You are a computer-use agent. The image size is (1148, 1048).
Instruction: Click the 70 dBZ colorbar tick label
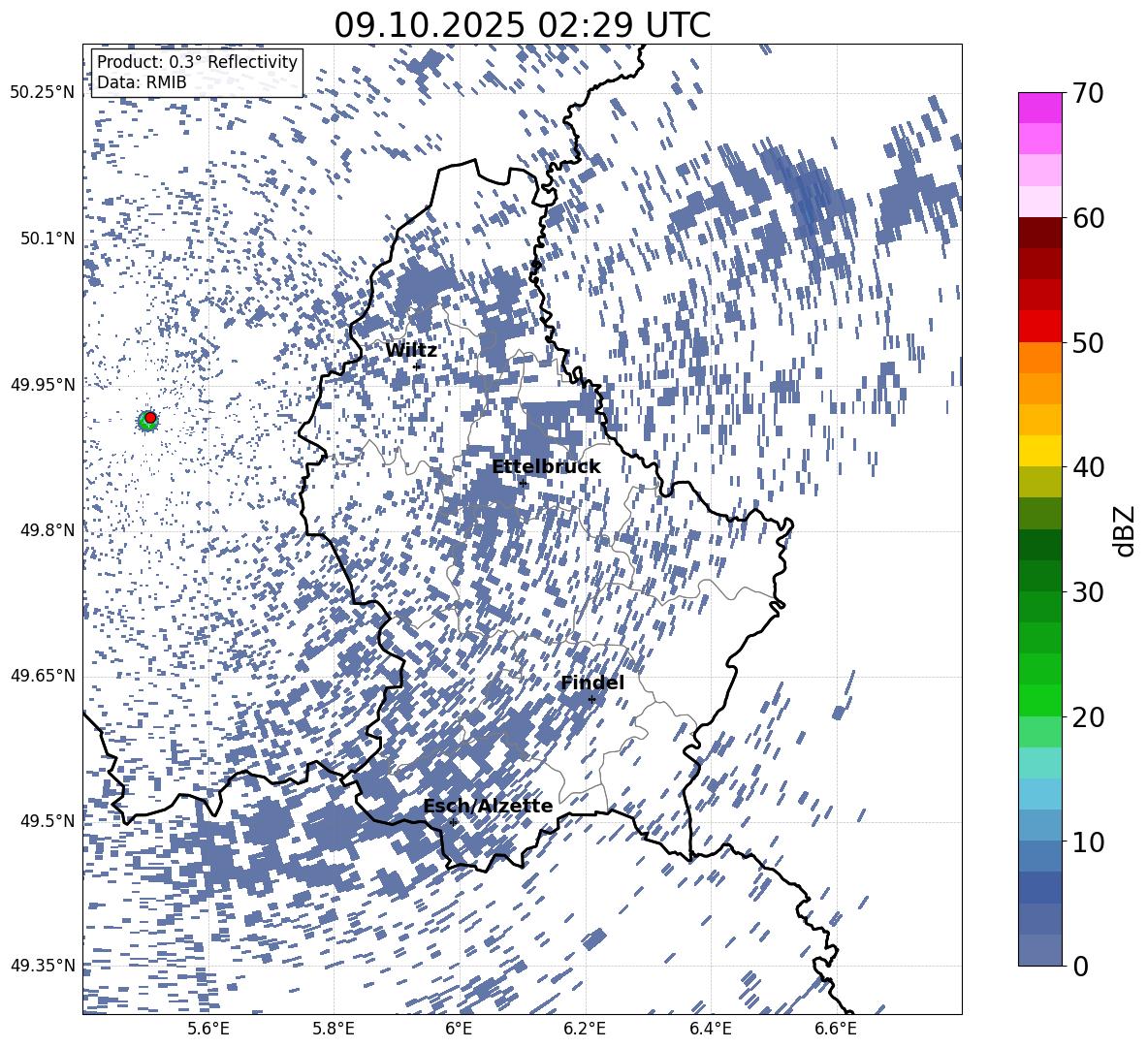click(1087, 93)
